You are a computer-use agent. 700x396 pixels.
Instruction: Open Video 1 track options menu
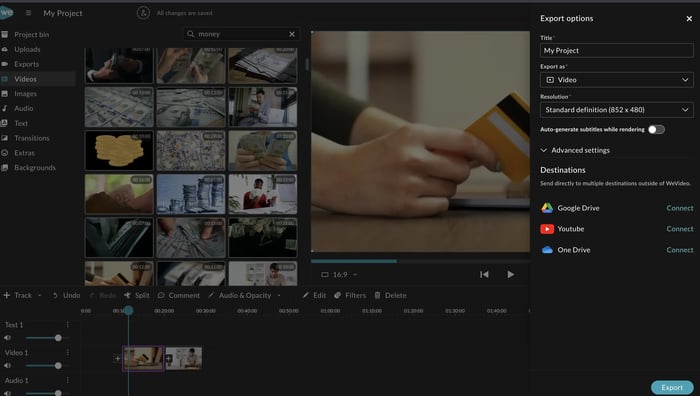pyautogui.click(x=67, y=352)
